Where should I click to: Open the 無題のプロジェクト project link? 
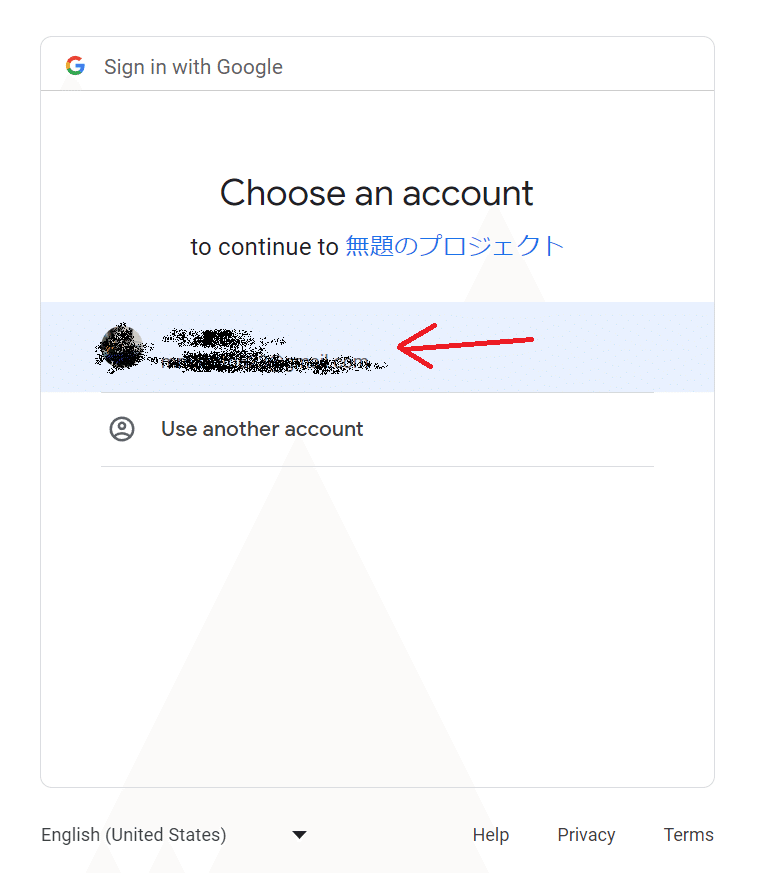click(x=454, y=246)
